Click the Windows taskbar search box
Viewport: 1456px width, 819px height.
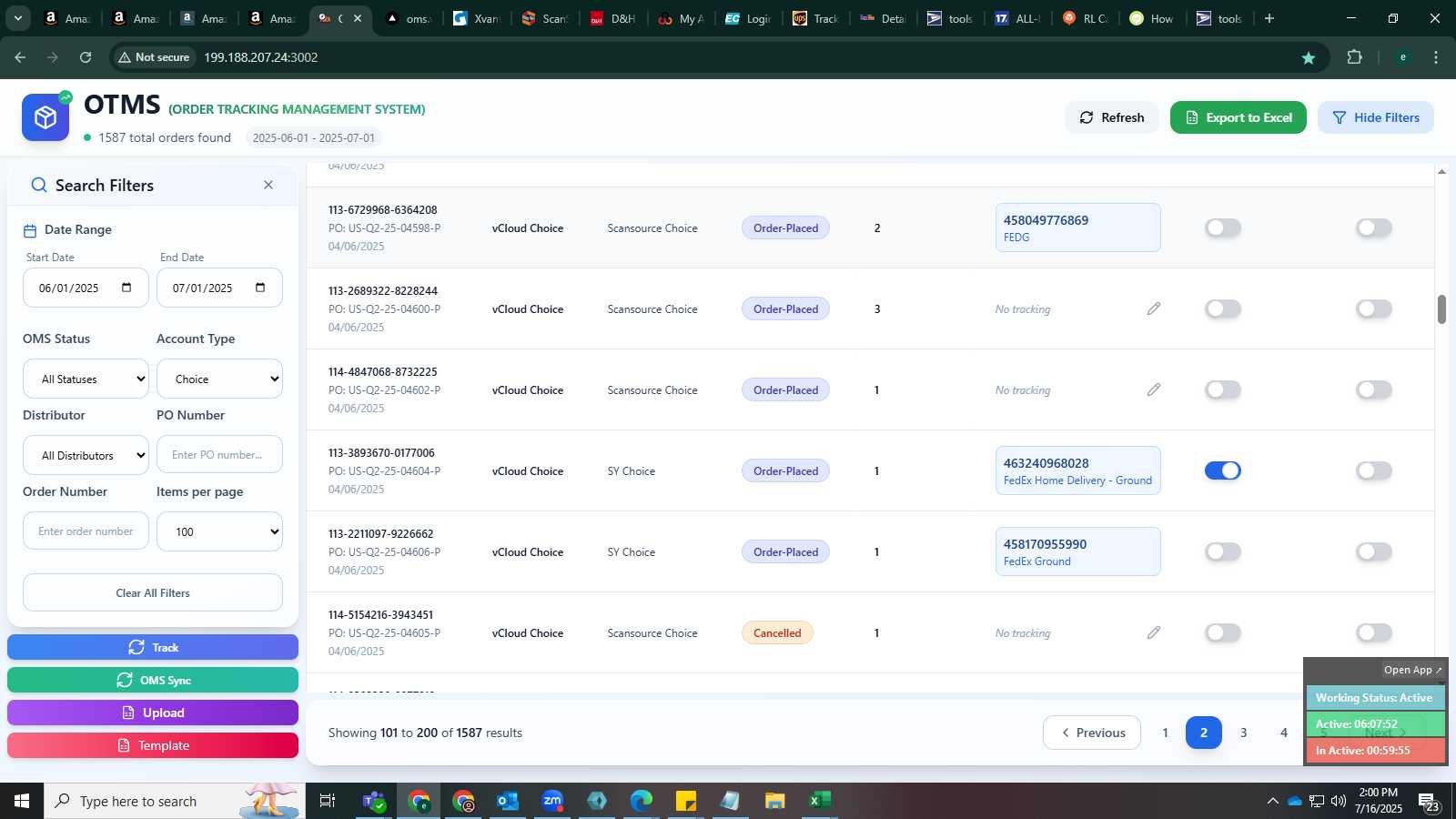coord(175,801)
